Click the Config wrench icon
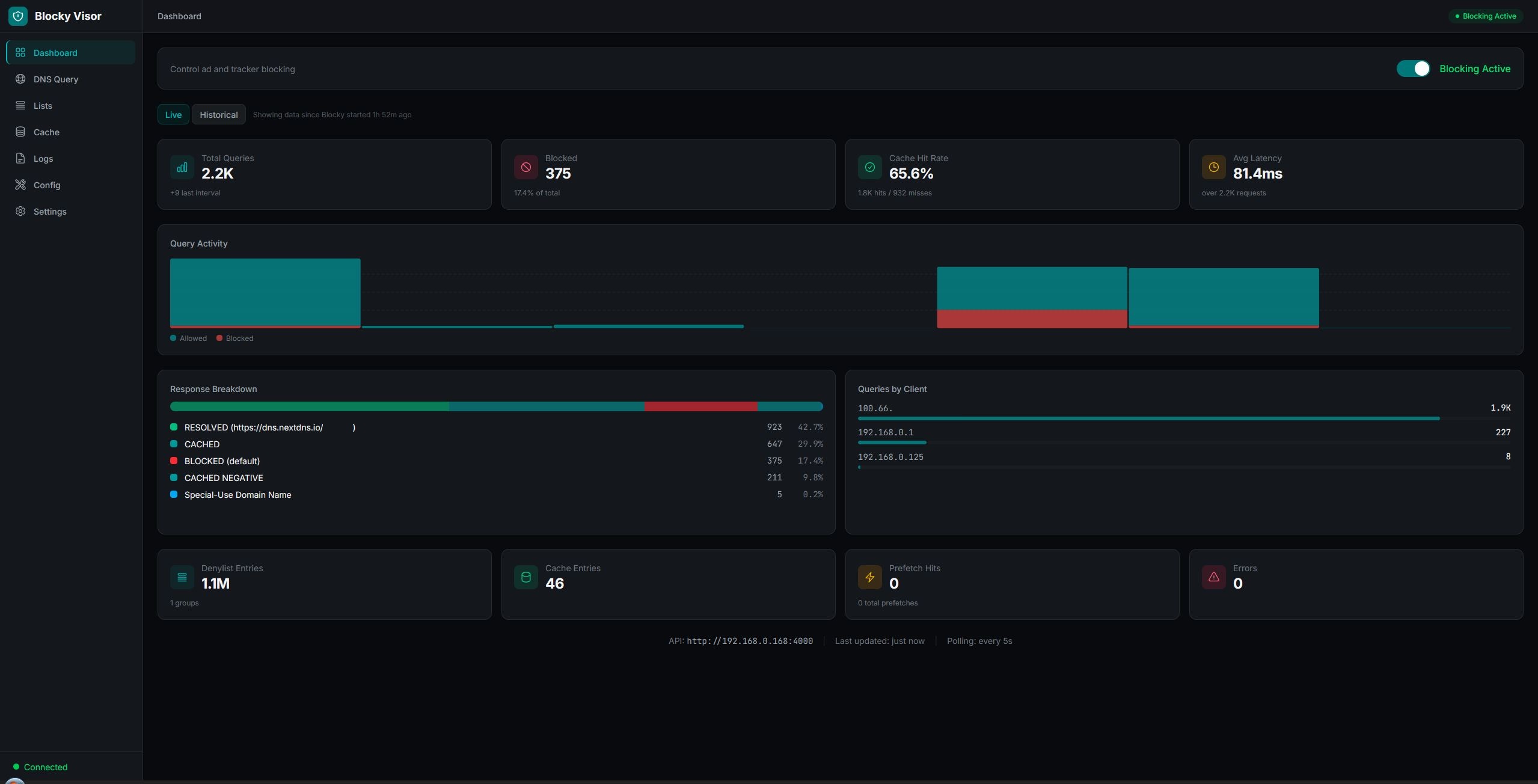Image resolution: width=1538 pixels, height=784 pixels. click(x=20, y=185)
